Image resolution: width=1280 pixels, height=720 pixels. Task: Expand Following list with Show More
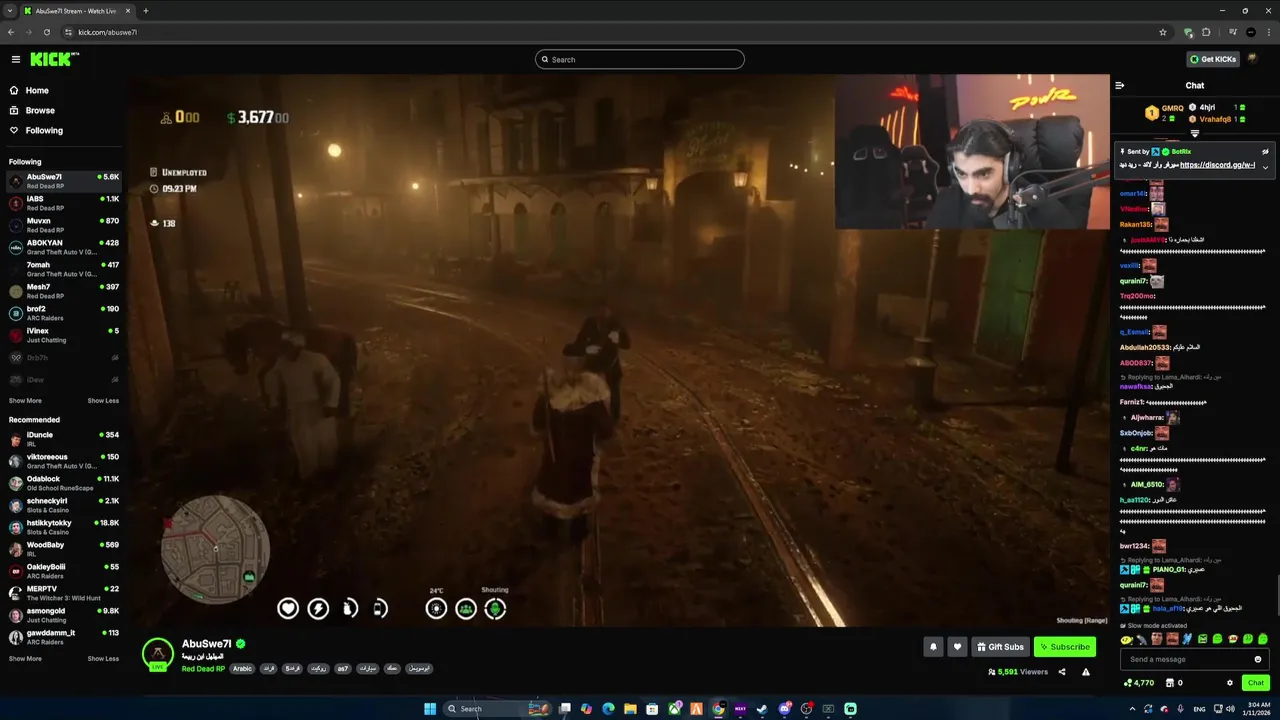point(25,400)
